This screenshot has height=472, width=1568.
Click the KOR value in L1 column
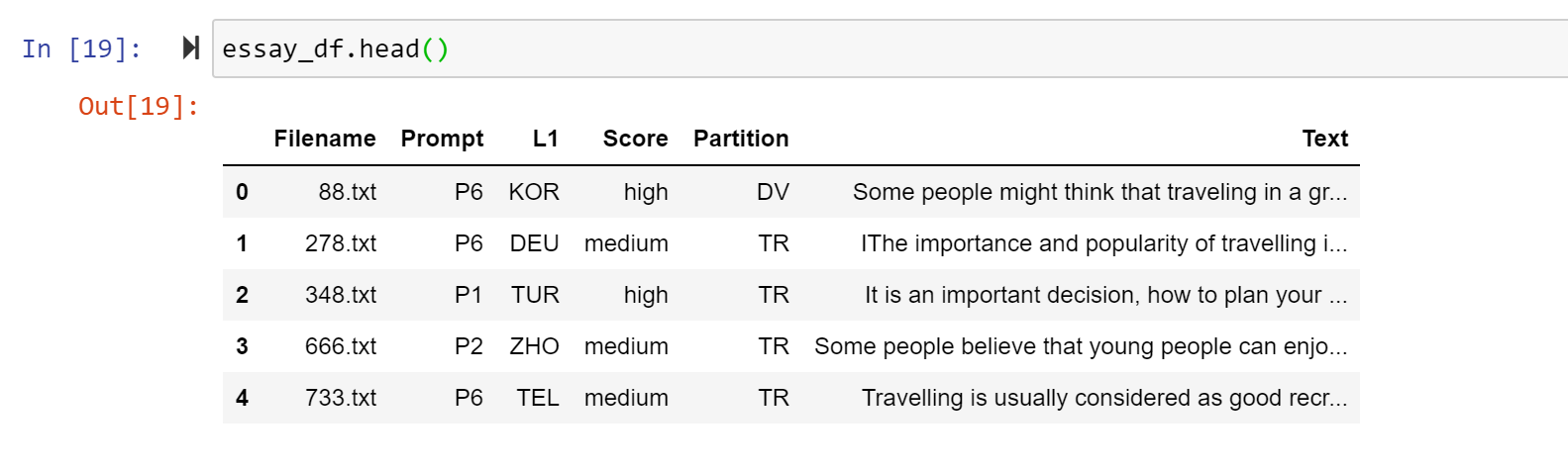point(534,192)
